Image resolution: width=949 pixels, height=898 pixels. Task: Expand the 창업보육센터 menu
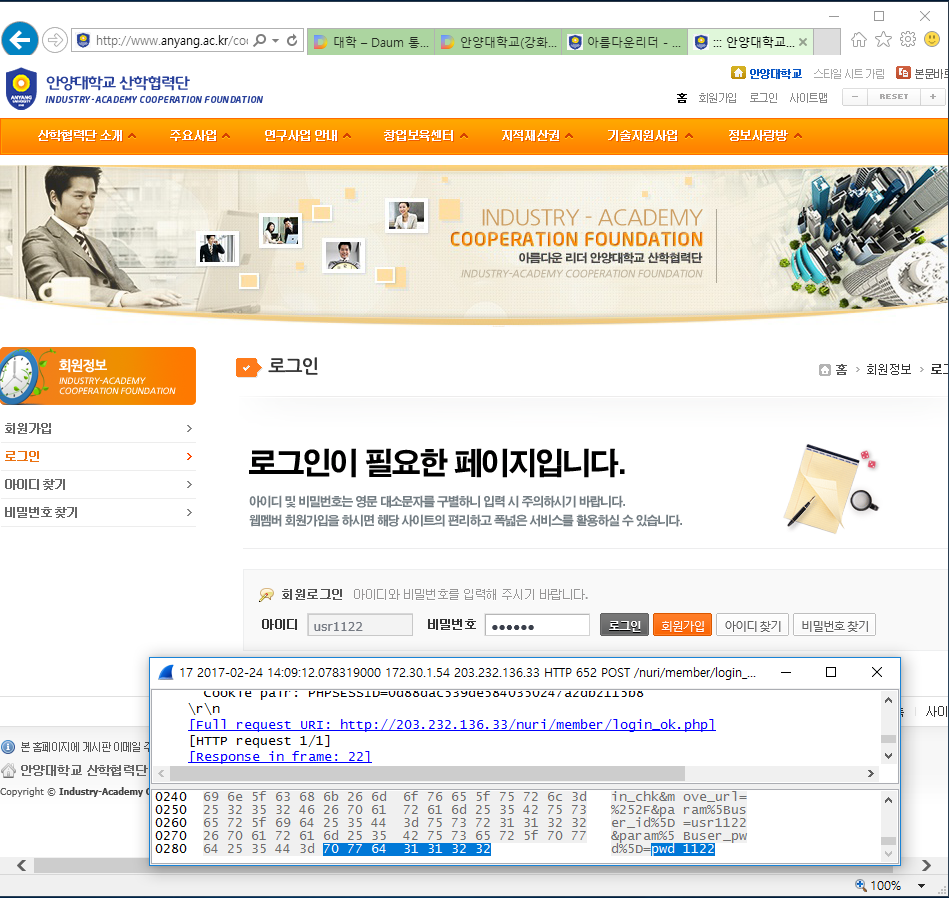click(x=425, y=136)
